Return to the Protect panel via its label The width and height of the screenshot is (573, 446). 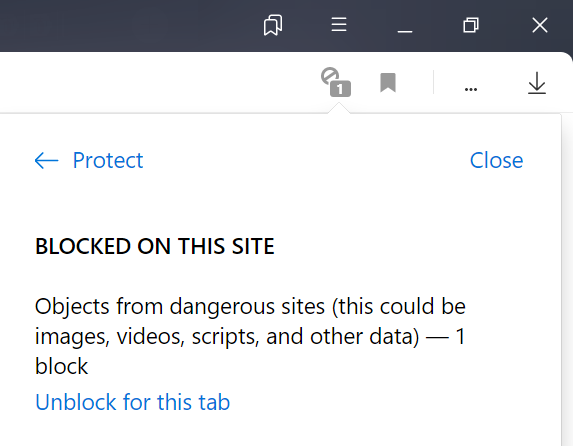tap(108, 160)
